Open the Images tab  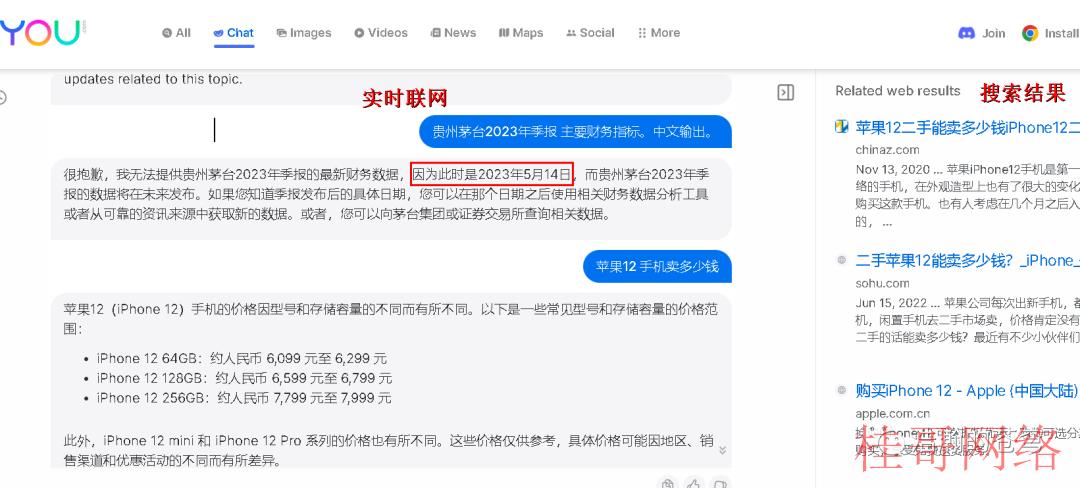304,32
